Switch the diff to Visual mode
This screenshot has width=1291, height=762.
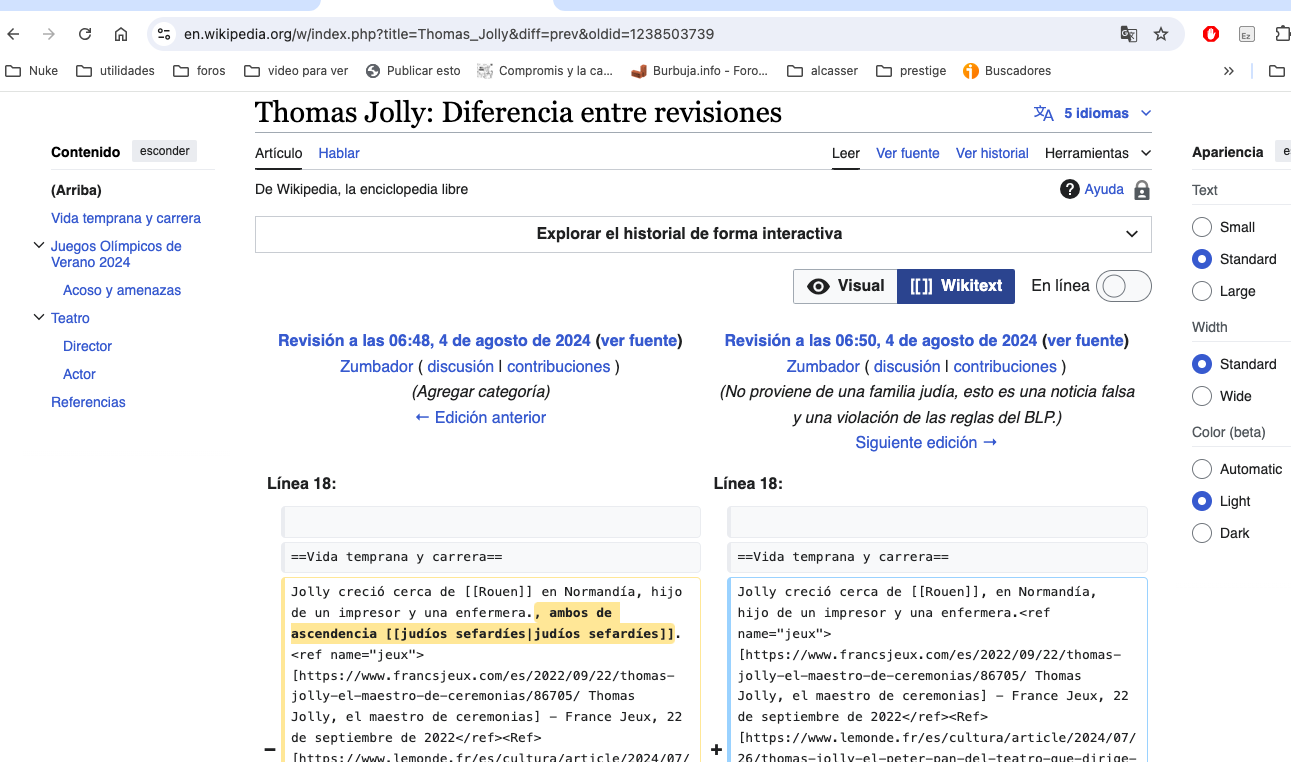(x=845, y=286)
